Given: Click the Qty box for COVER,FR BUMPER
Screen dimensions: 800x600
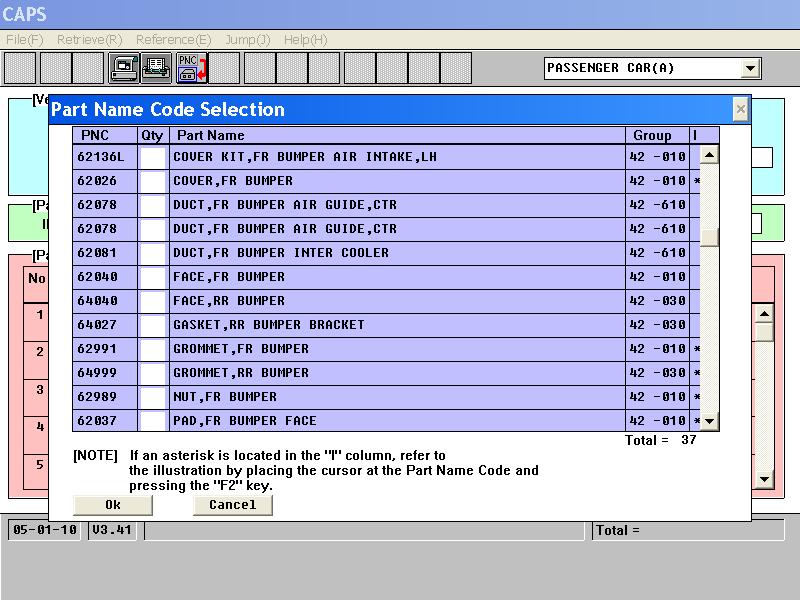Looking at the screenshot, I should (x=153, y=181).
